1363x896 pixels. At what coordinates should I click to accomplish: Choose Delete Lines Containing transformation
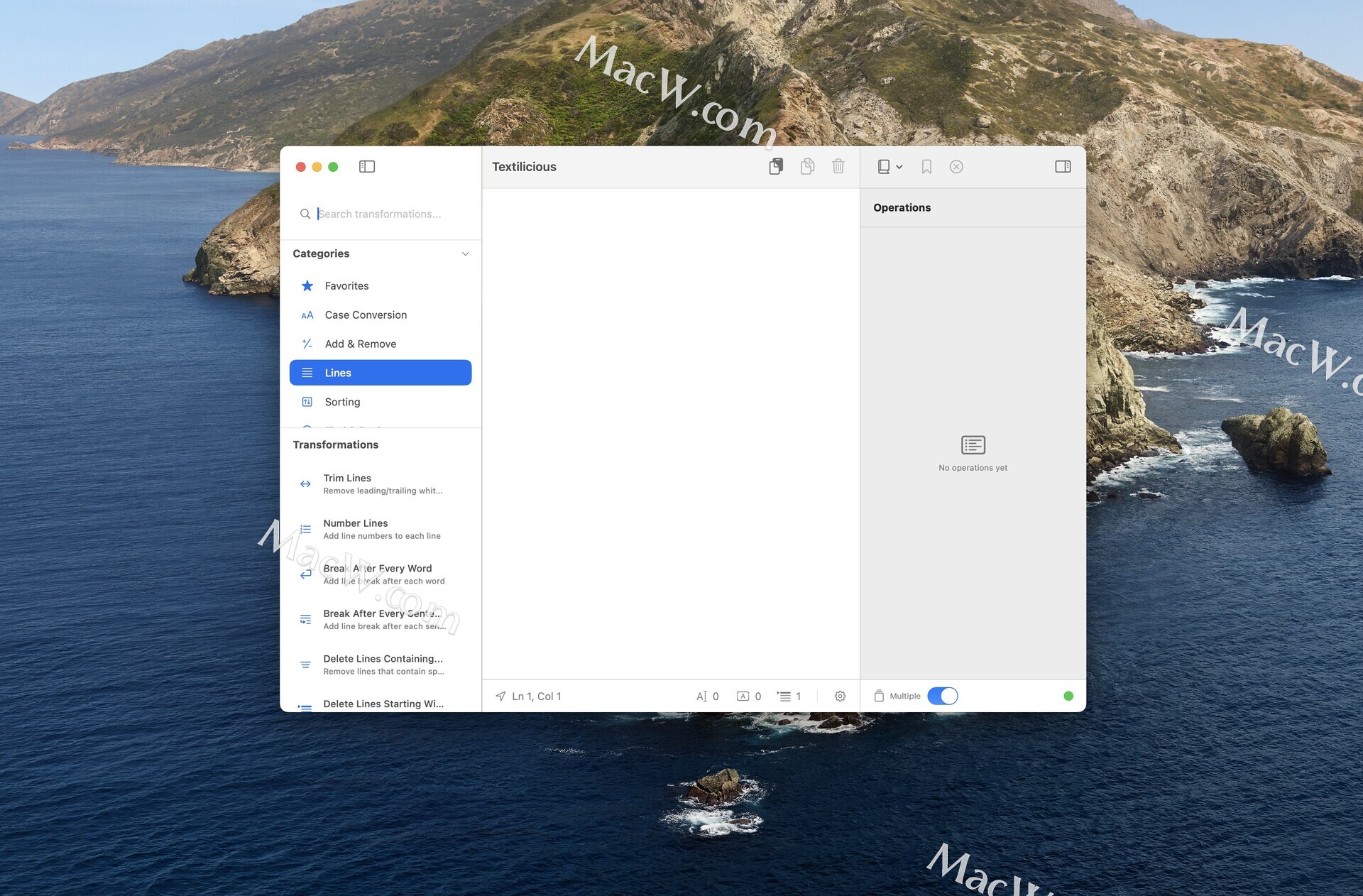(x=382, y=665)
